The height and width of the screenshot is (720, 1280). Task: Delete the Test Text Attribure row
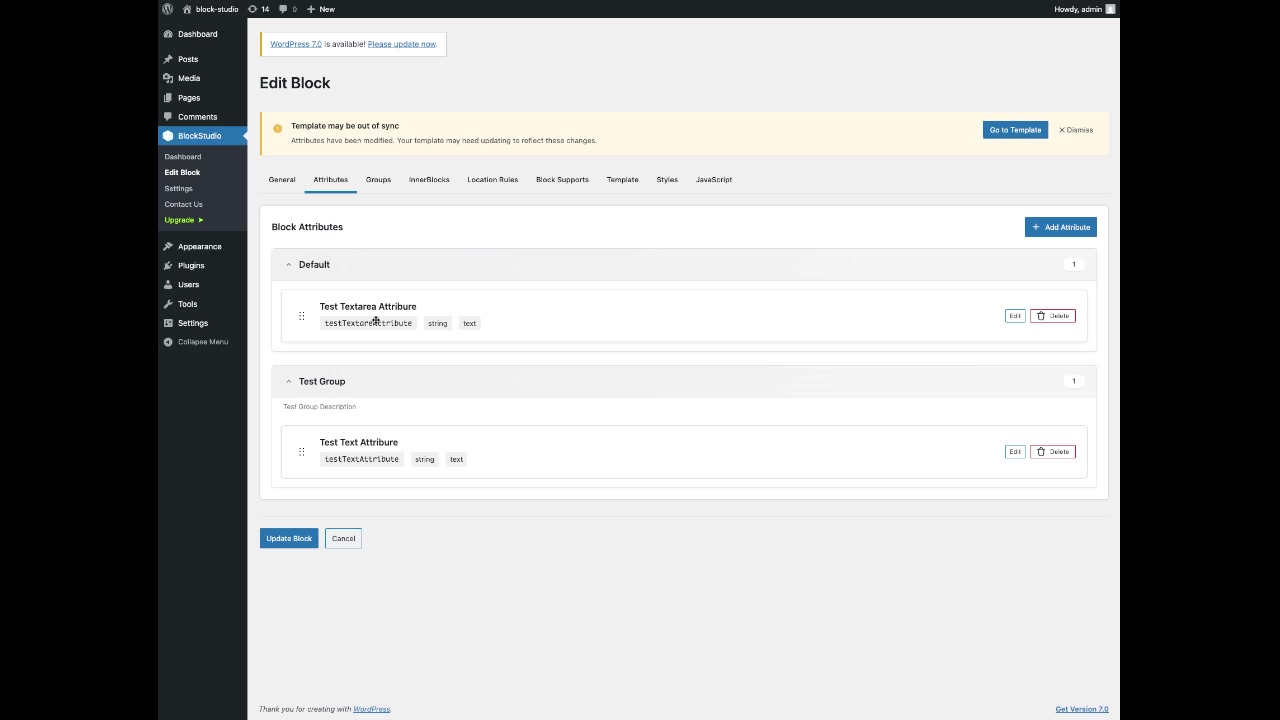(x=1052, y=452)
